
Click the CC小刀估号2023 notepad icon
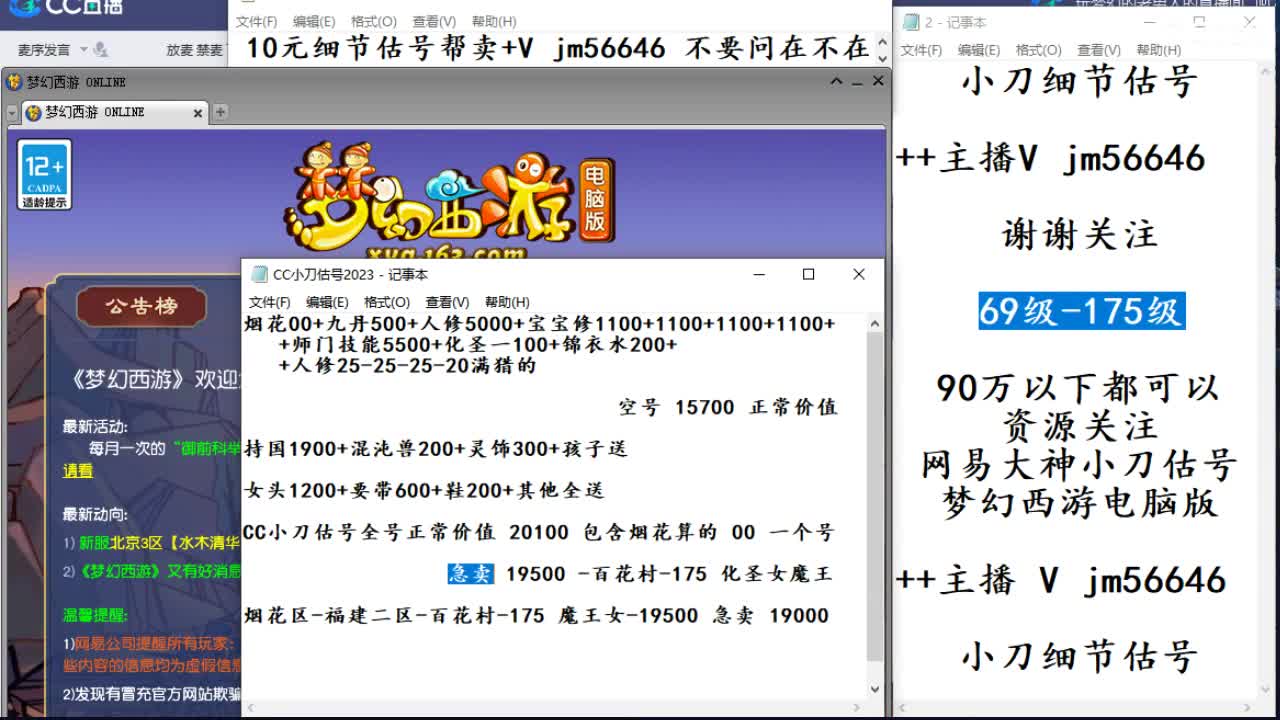pos(259,274)
